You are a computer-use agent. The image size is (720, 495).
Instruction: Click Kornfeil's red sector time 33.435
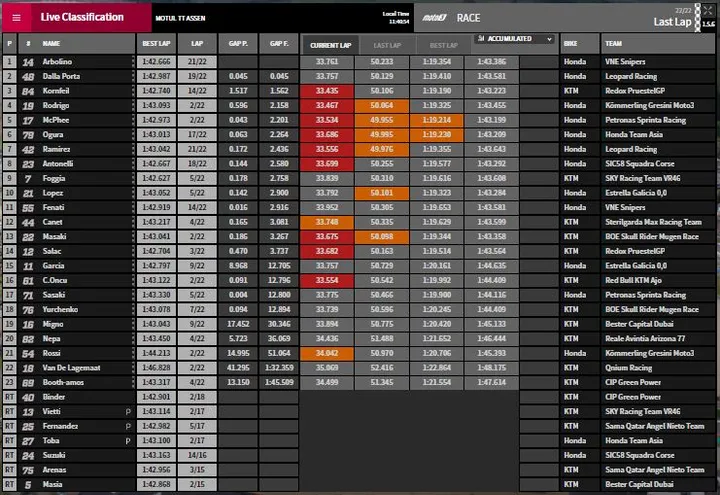pyautogui.click(x=327, y=91)
